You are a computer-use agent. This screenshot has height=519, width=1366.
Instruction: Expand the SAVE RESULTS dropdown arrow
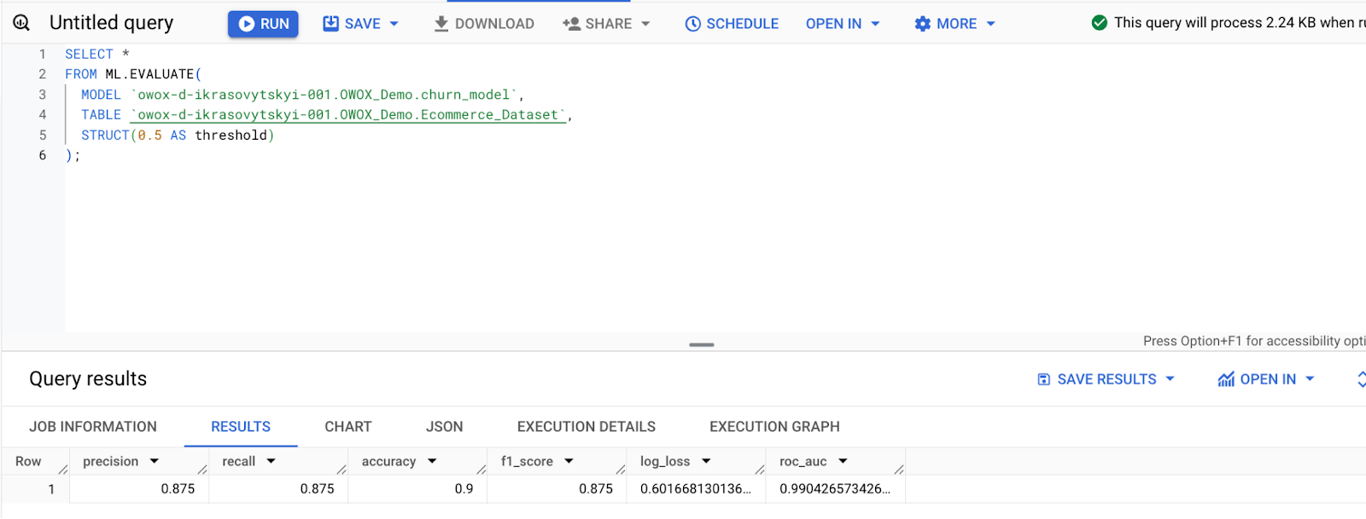(1170, 379)
